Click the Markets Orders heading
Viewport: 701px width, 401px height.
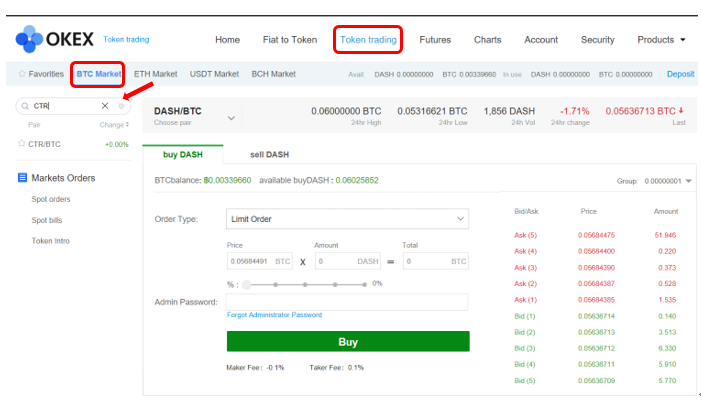coord(63,178)
